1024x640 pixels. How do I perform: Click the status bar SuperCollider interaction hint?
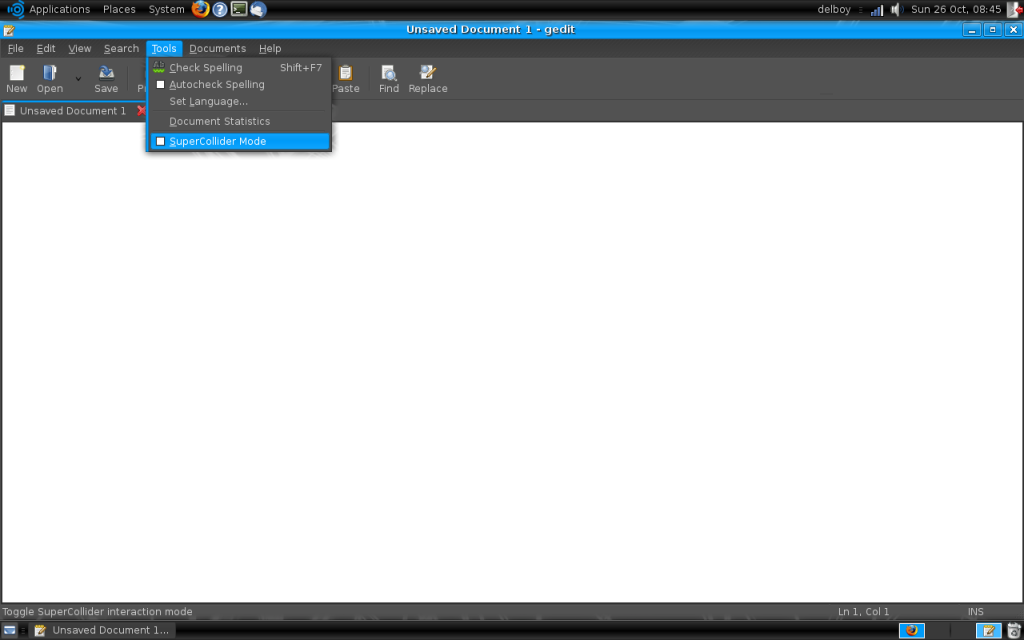tap(97, 612)
